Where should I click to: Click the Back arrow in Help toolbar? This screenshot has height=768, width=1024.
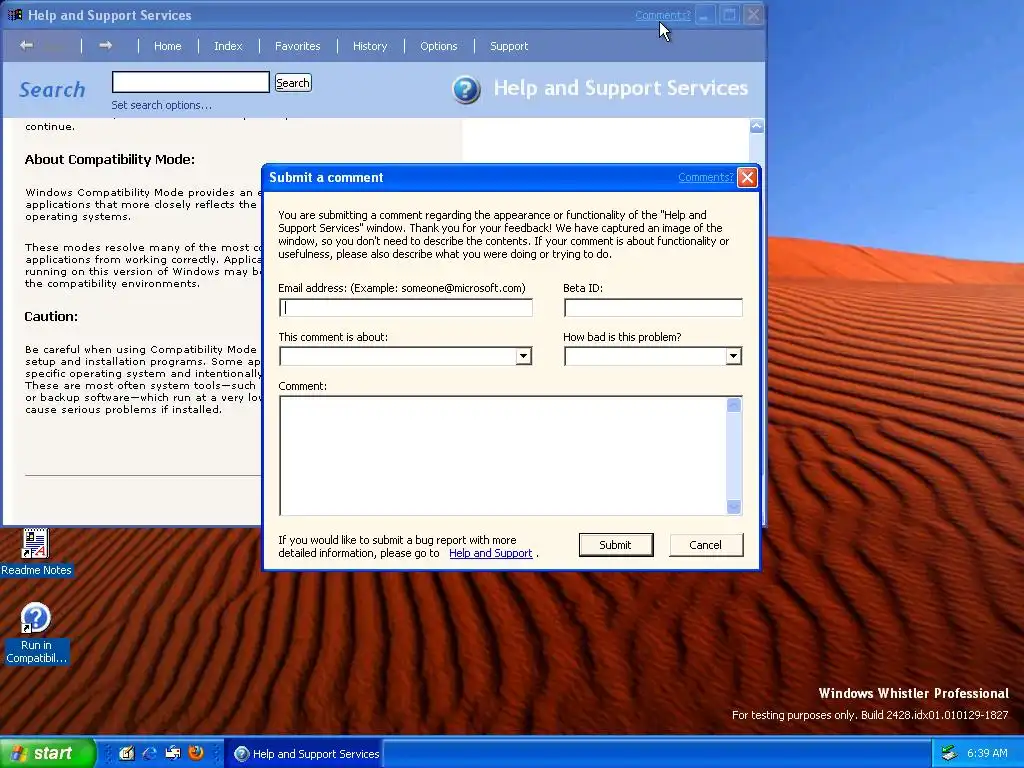(26, 45)
